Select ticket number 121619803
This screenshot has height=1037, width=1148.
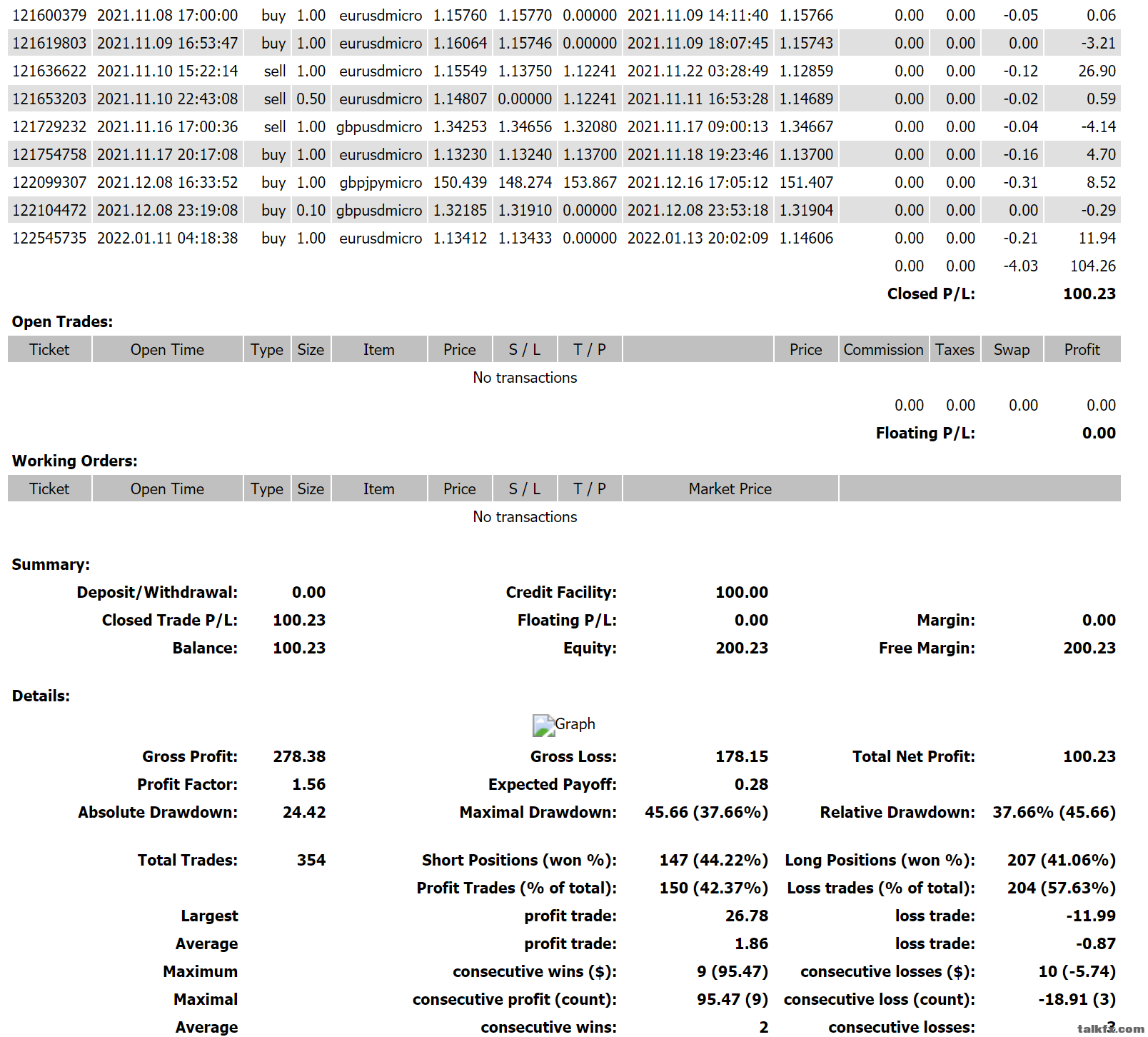click(49, 43)
